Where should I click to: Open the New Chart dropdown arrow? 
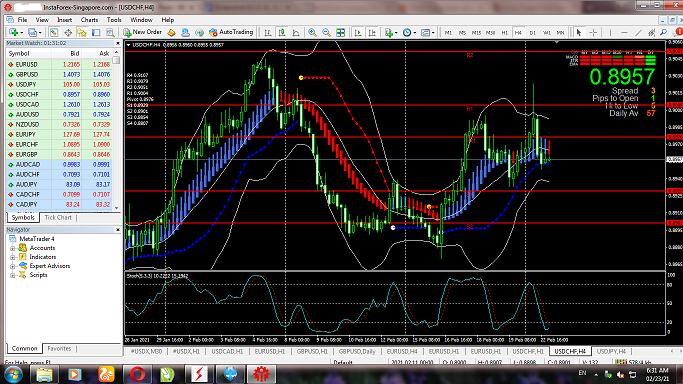pyautogui.click(x=21, y=33)
